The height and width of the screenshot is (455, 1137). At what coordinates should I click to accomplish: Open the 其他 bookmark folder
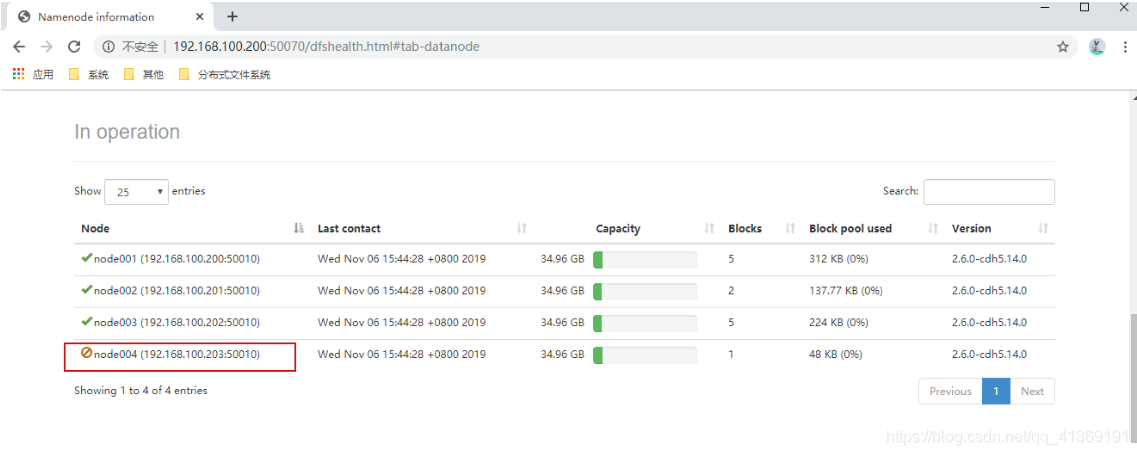[144, 74]
